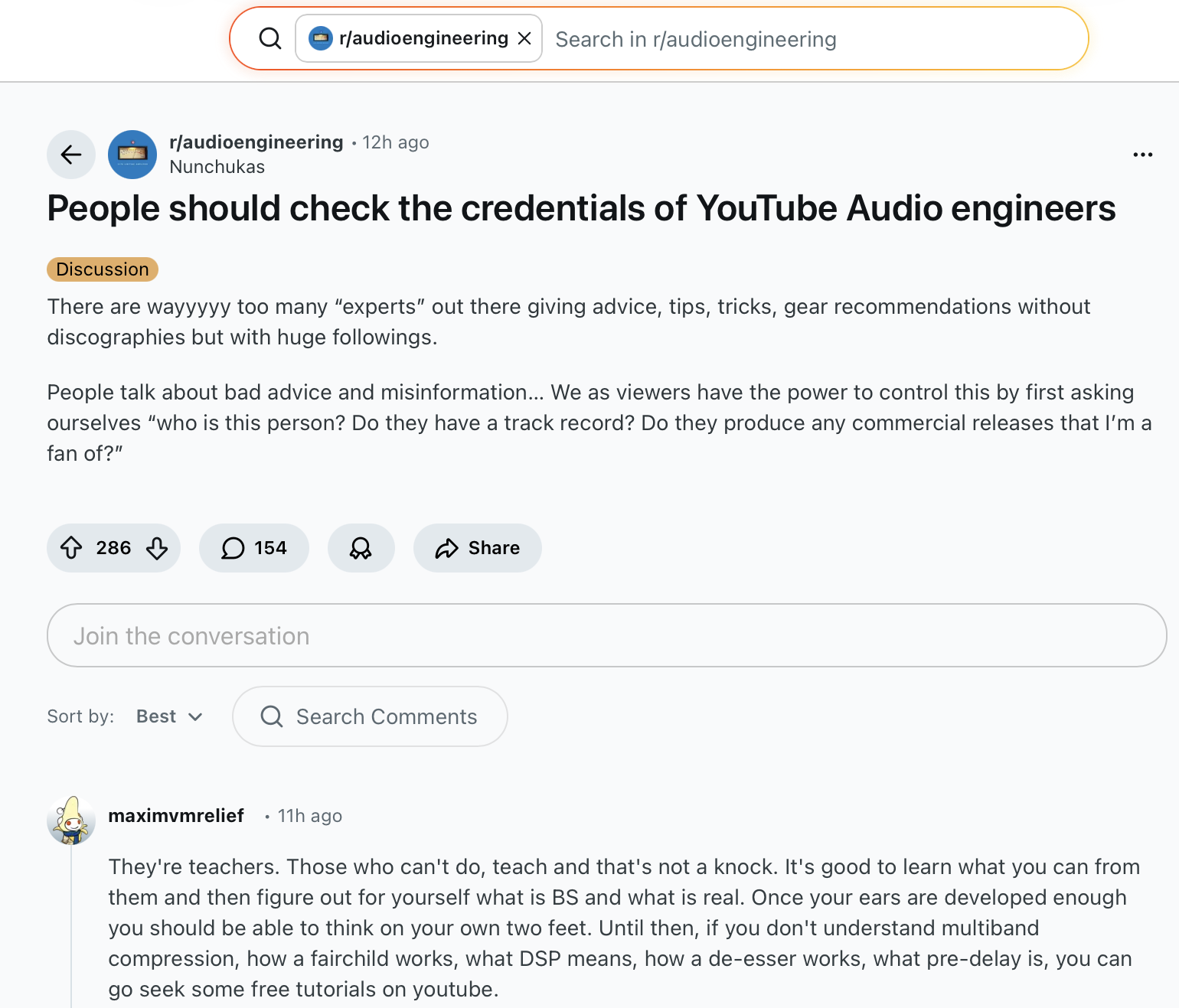Visit Nunchukas' profile
Image resolution: width=1179 pixels, height=1008 pixels.
pos(216,166)
